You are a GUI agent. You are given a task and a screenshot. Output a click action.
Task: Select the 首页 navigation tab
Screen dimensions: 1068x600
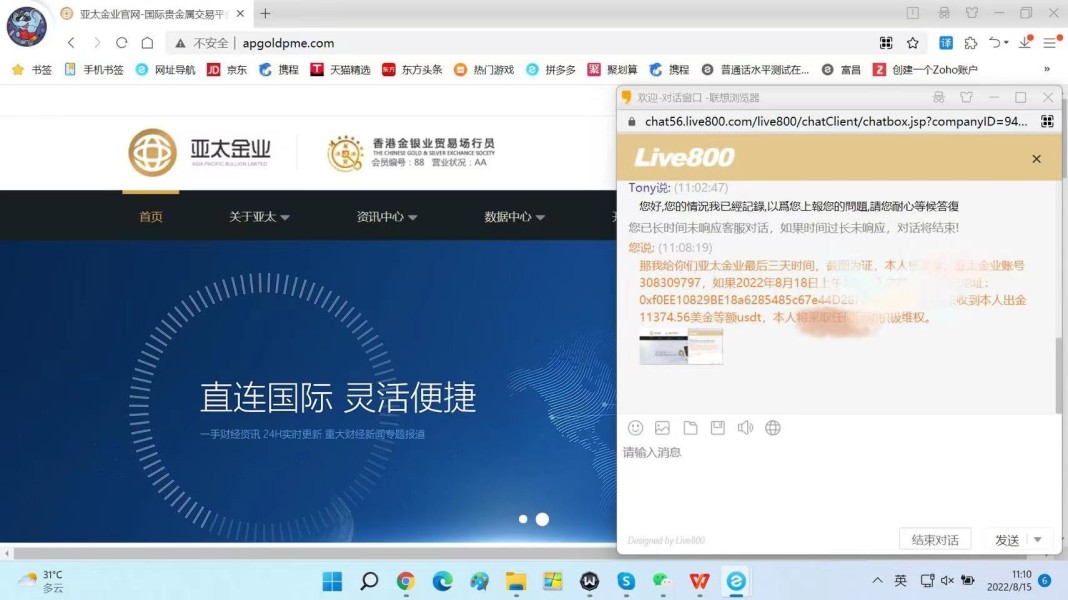coord(151,217)
